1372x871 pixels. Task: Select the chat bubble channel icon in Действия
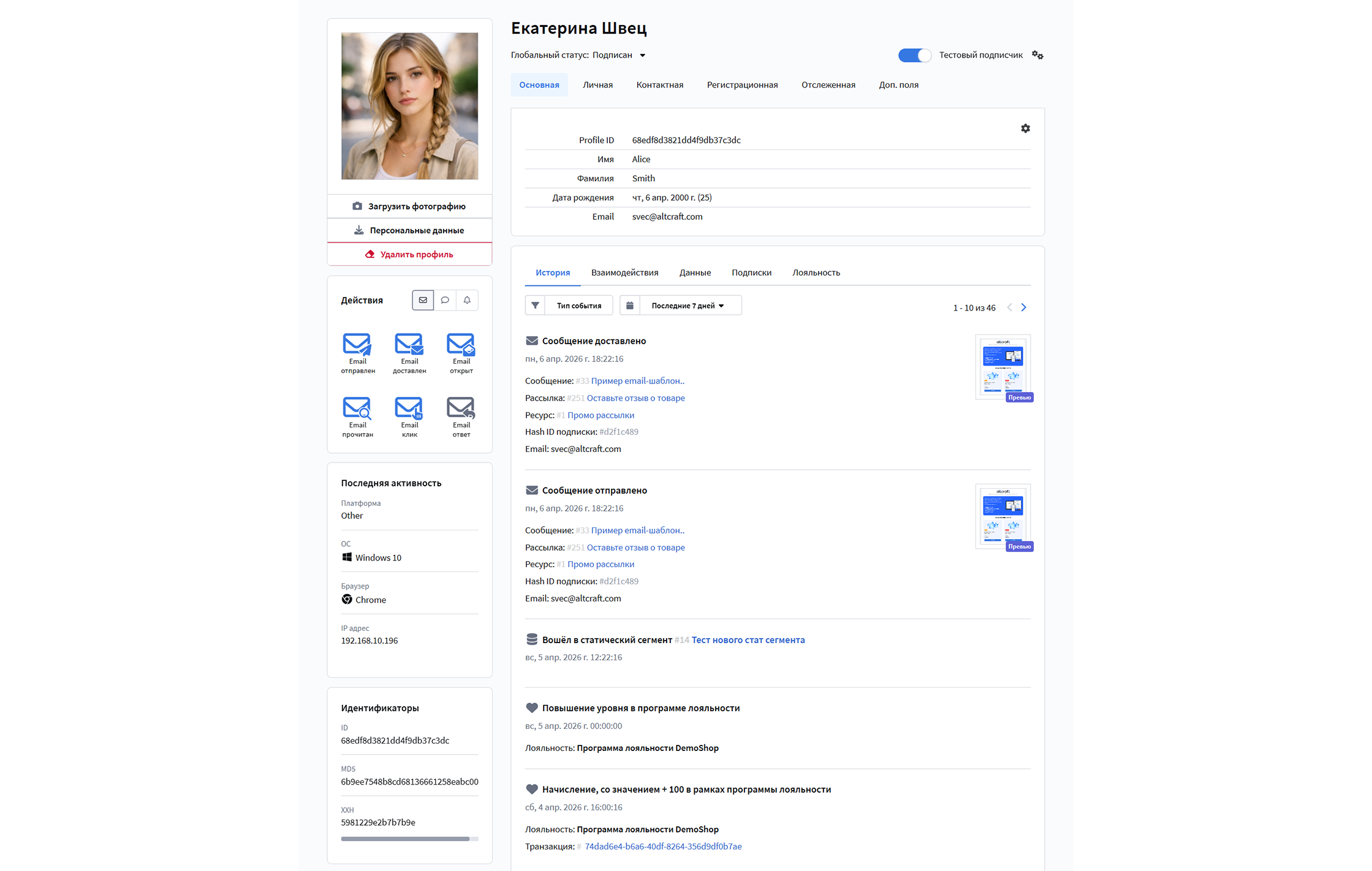[x=445, y=300]
